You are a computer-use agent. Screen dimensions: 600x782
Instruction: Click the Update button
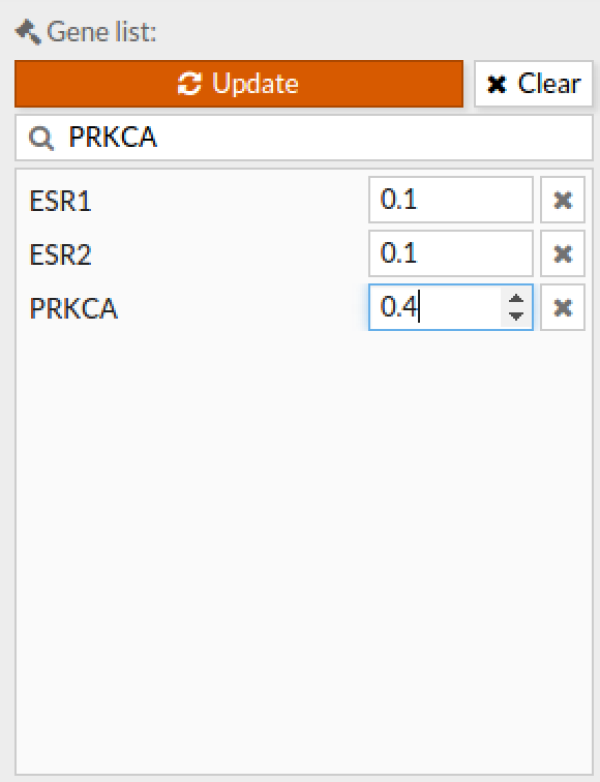(238, 84)
